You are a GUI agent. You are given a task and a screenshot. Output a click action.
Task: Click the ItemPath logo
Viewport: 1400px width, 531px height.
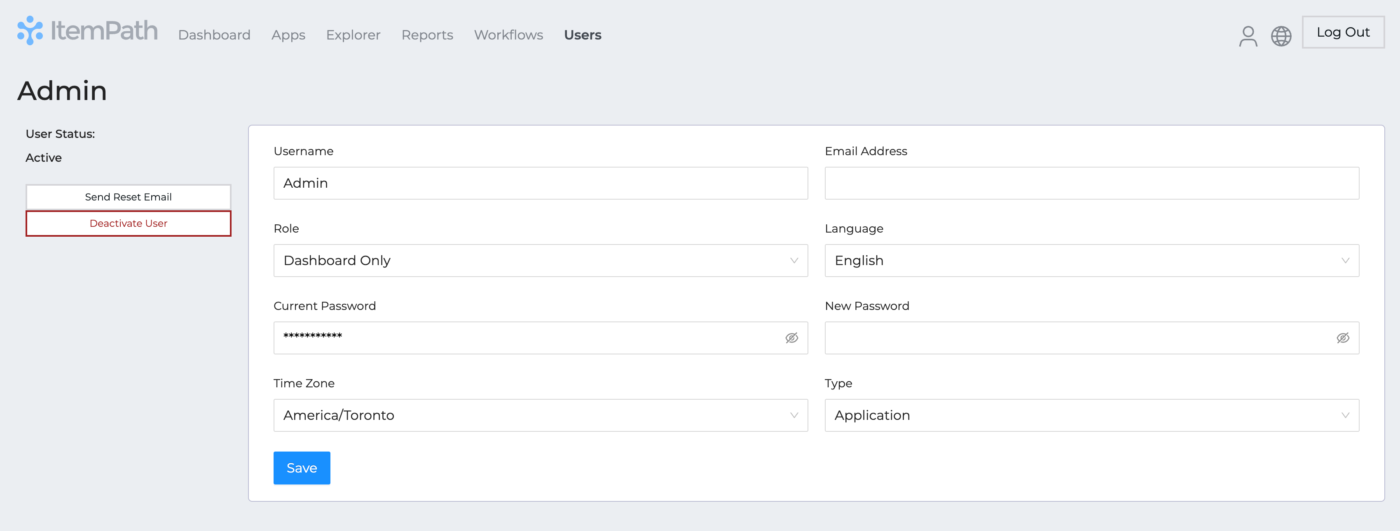coord(87,31)
